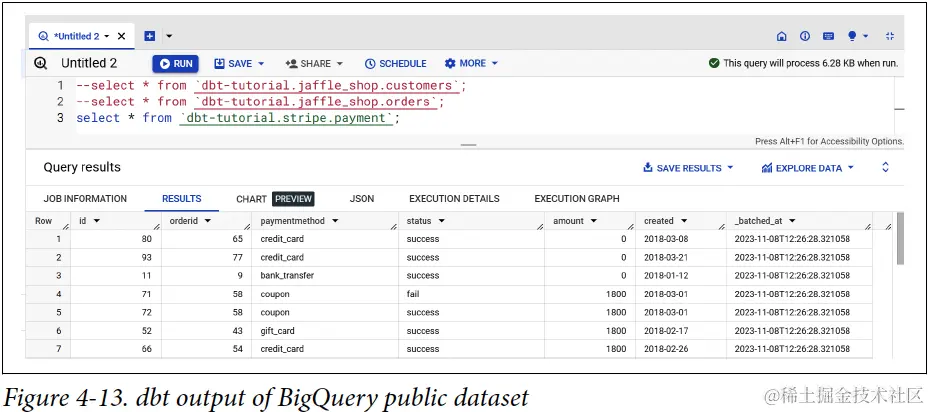This screenshot has width=930, height=412.
Task: Open orderid column header menu arrow
Action: 208,221
